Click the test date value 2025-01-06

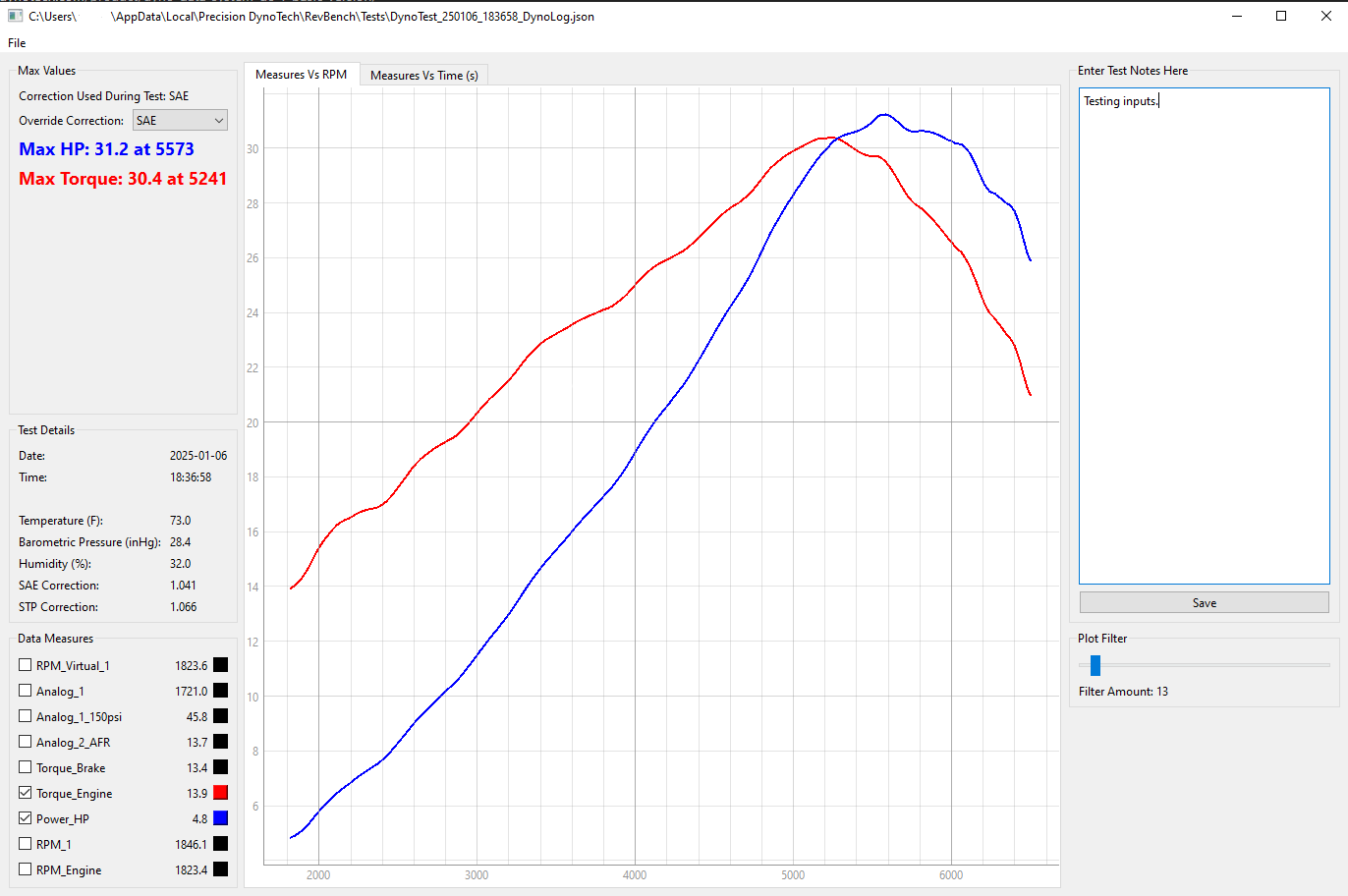coord(198,456)
